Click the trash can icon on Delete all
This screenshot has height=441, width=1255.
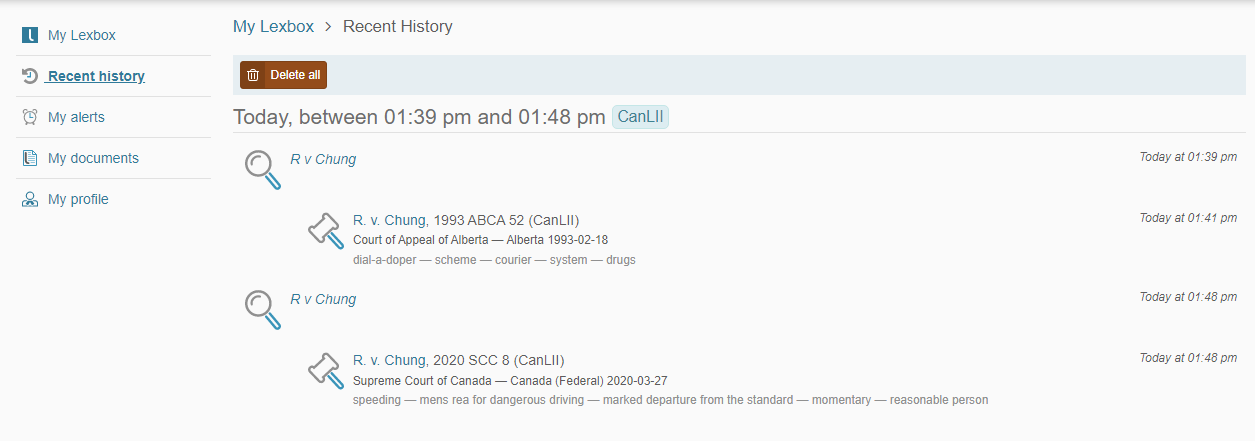tap(253, 75)
